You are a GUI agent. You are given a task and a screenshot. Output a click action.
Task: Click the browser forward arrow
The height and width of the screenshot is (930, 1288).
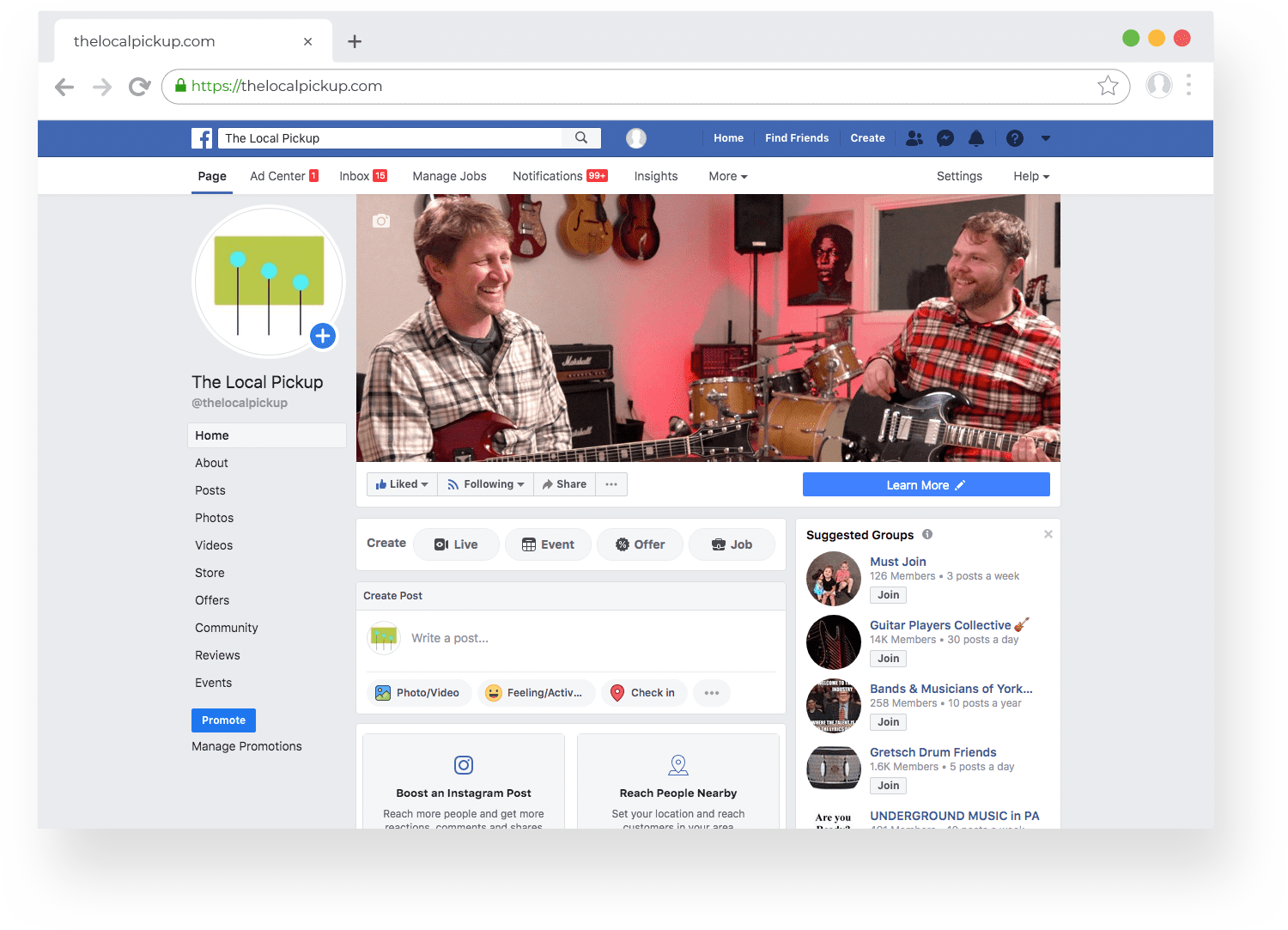pos(102,86)
